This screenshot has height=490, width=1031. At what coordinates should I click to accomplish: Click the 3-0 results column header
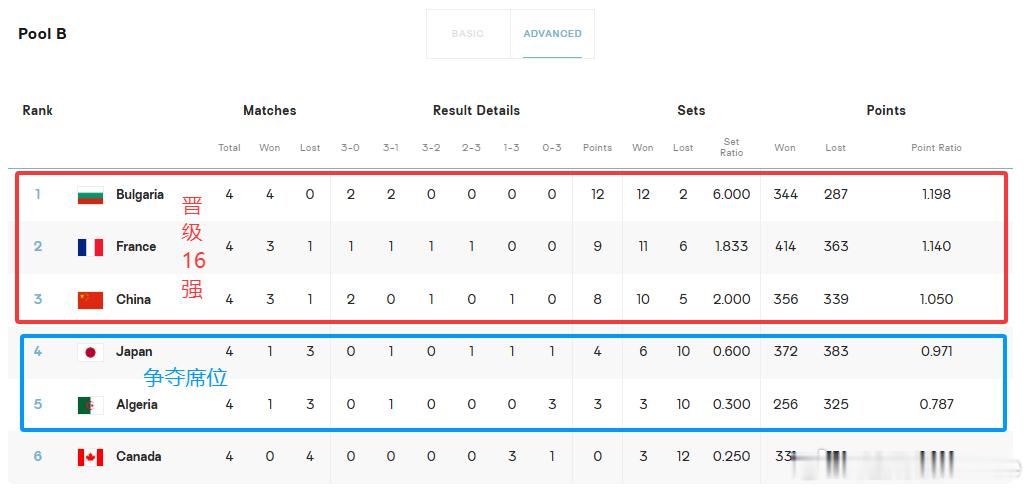[x=350, y=148]
